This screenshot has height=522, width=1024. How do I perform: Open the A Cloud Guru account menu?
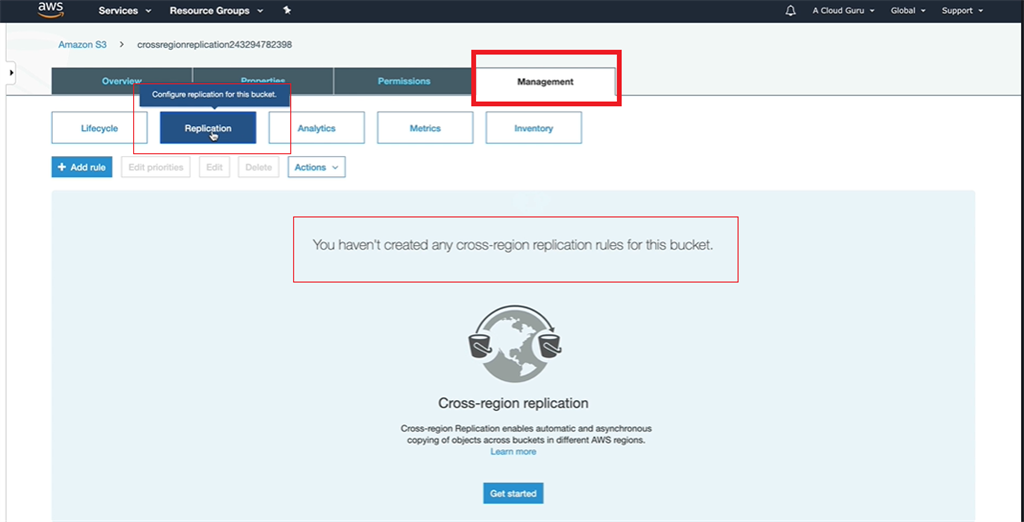(843, 10)
